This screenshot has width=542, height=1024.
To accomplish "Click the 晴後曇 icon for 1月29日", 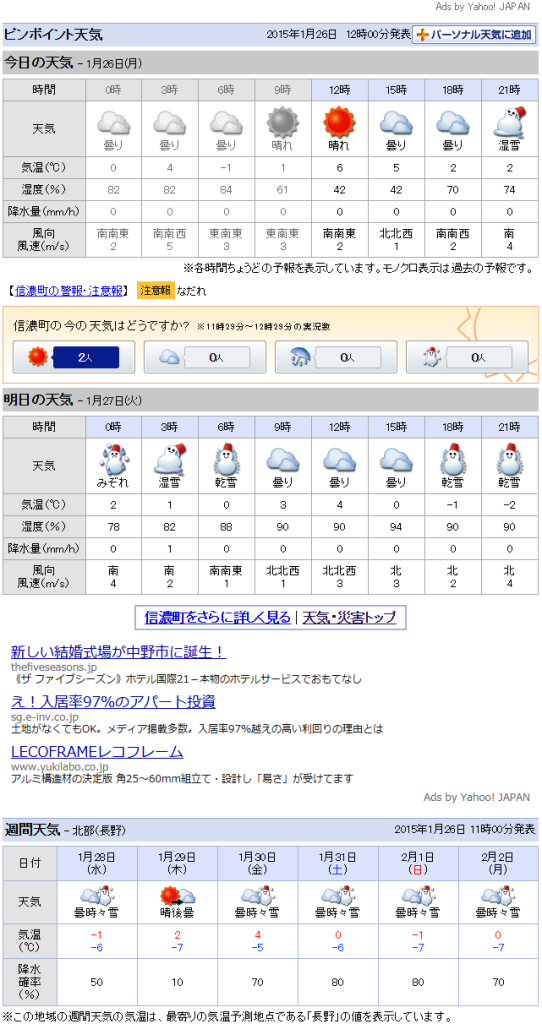I will [x=177, y=895].
